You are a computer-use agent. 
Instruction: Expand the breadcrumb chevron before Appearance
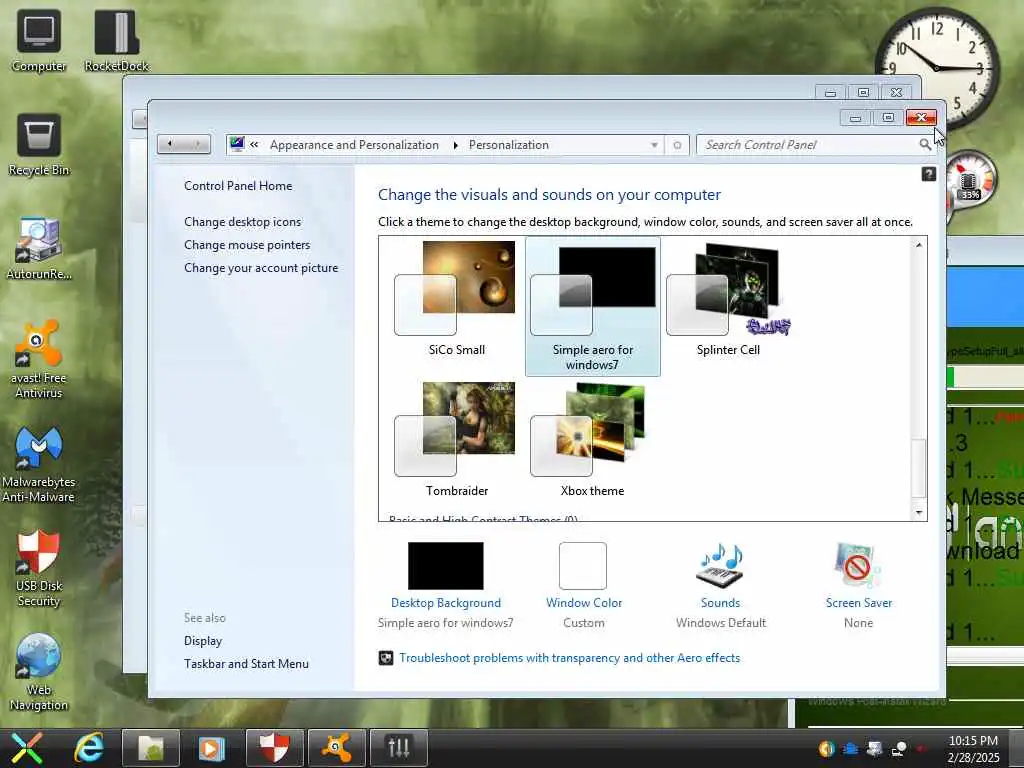coord(254,145)
